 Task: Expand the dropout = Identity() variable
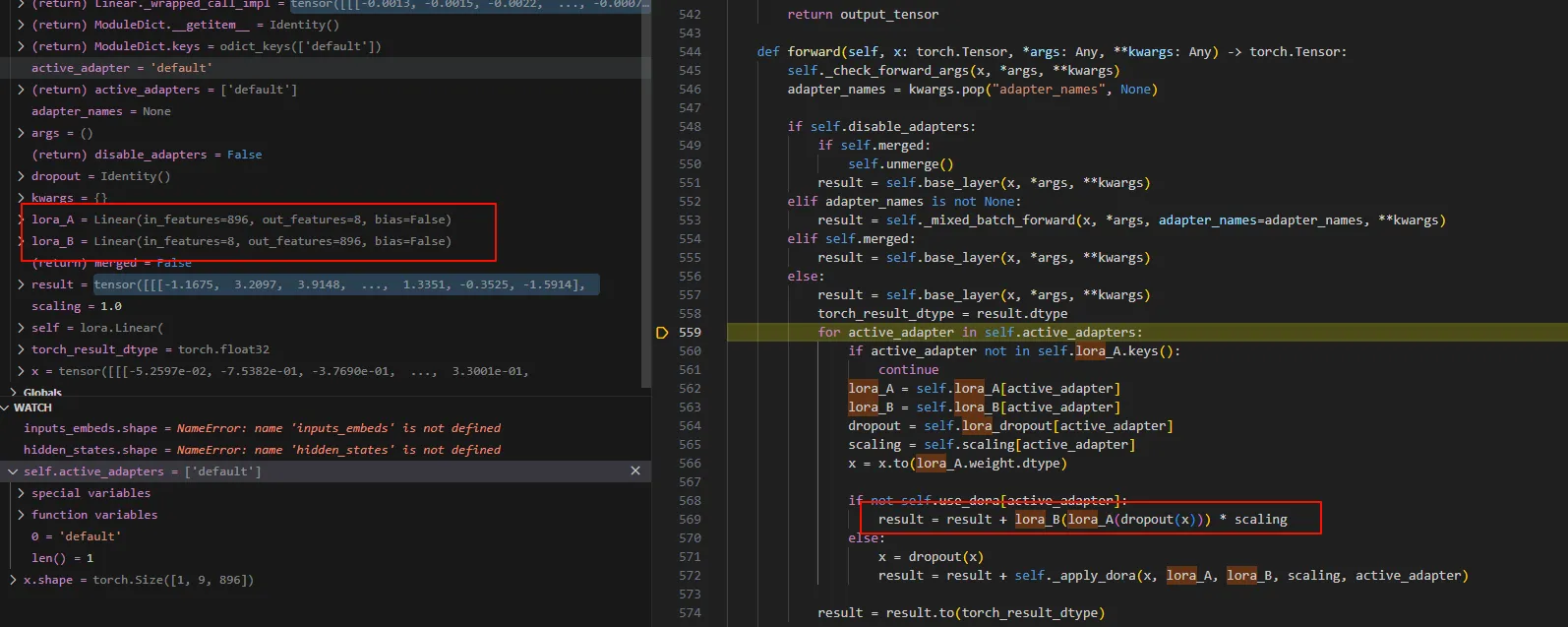coord(22,176)
